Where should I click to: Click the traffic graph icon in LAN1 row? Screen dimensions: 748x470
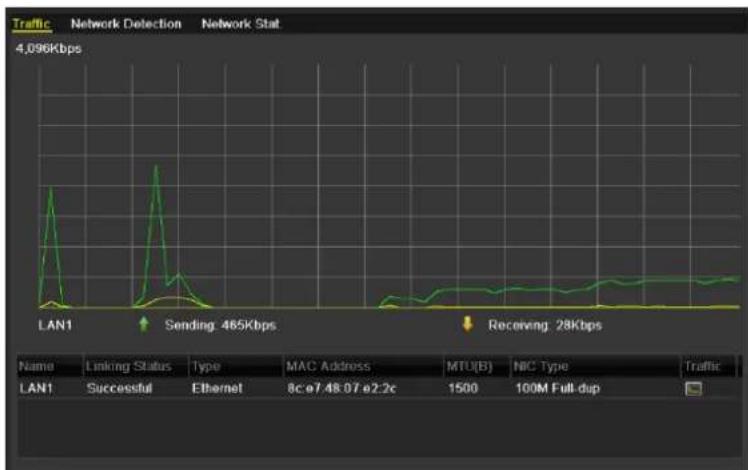pyautogui.click(x=693, y=388)
